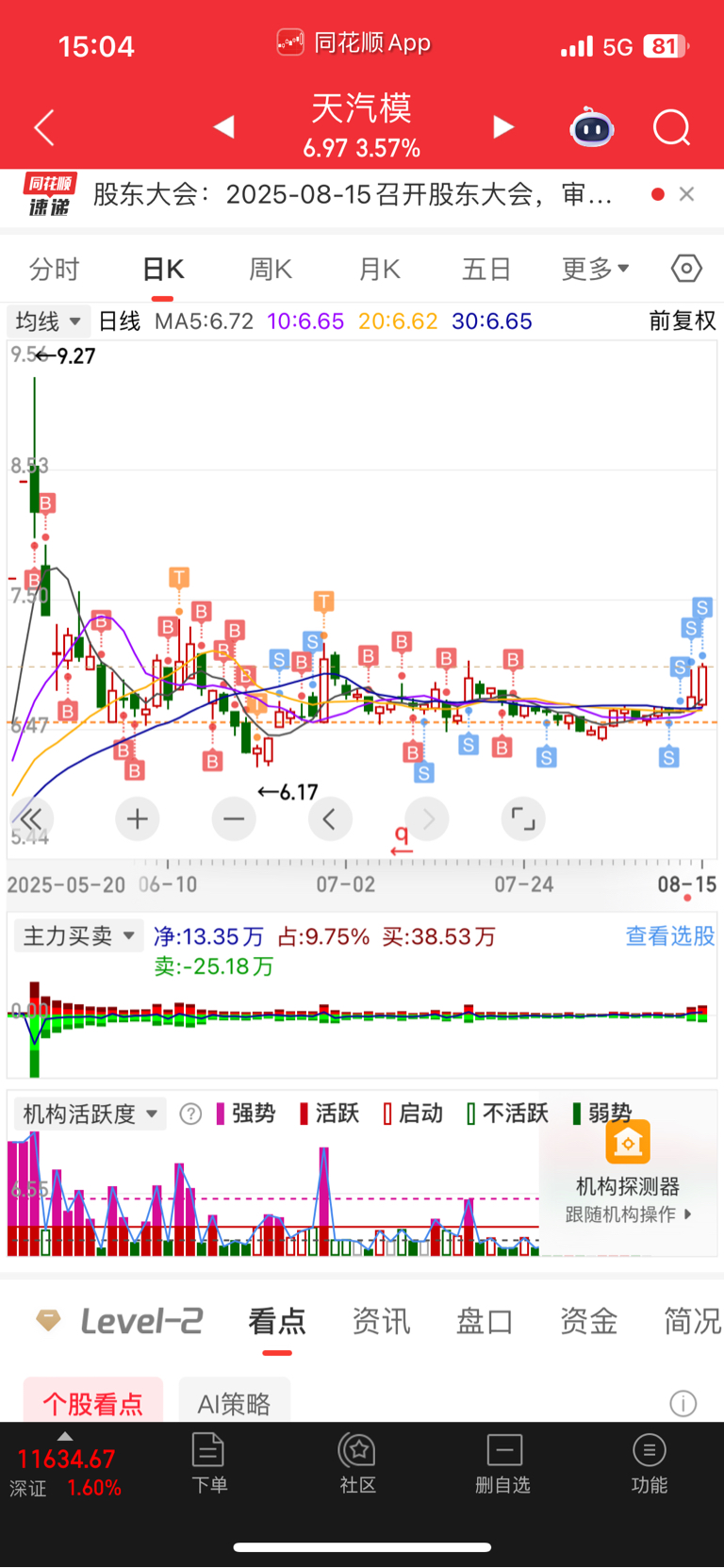
Task: Open 查看选股 link
Action: 670,936
